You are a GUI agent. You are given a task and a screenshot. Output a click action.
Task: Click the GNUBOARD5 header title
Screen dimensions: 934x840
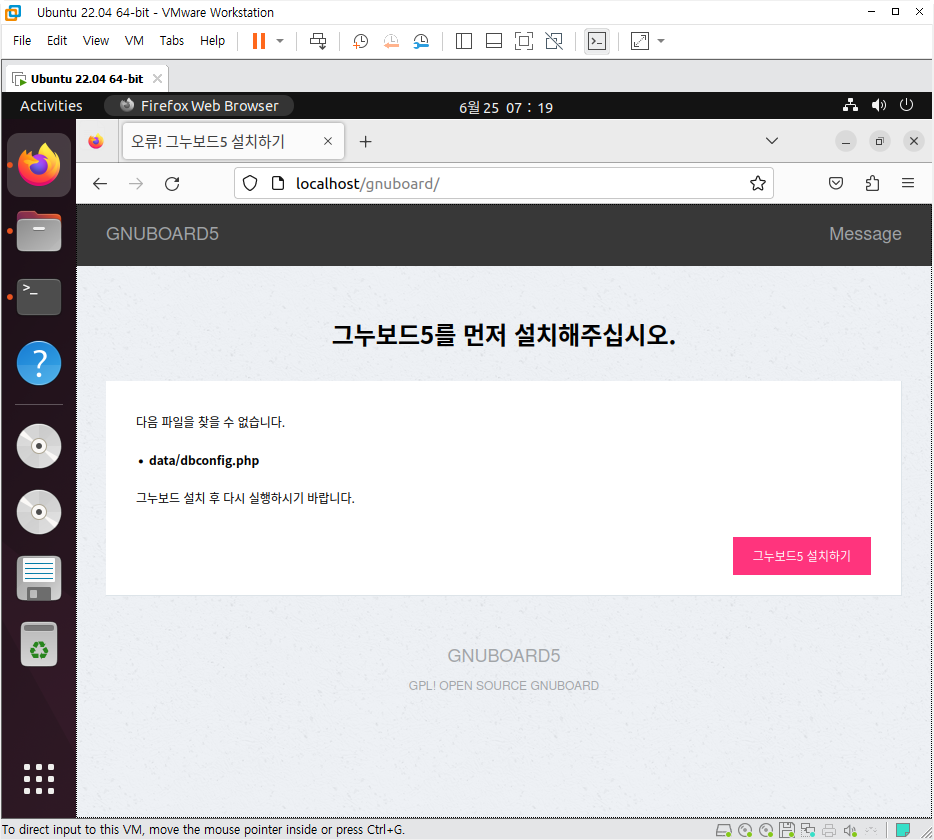pyautogui.click(x=162, y=234)
